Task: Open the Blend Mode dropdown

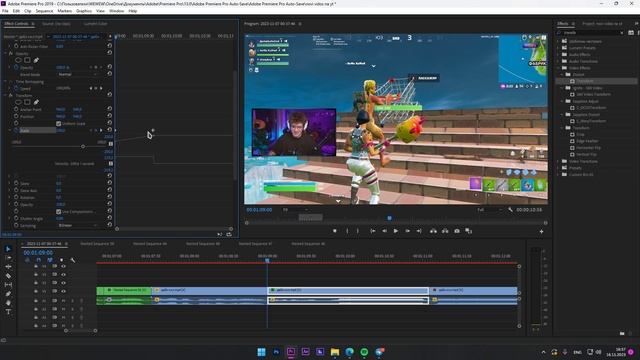Action: (78, 74)
